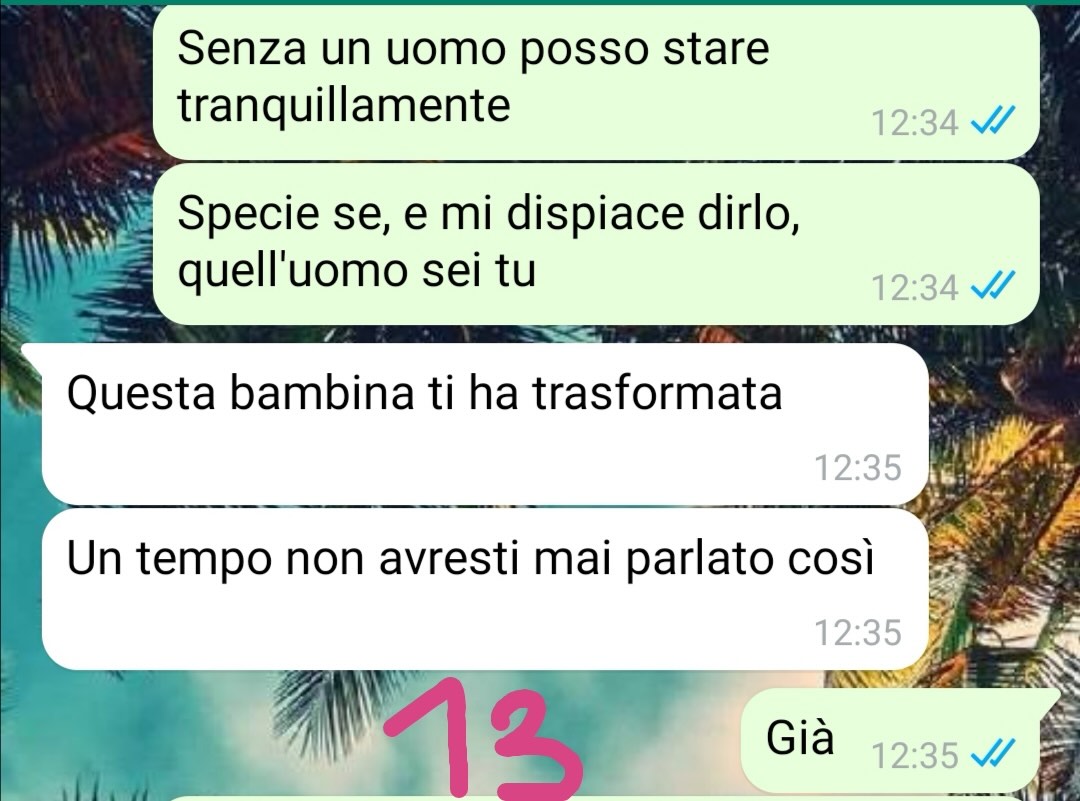The width and height of the screenshot is (1080, 801).
Task: Click the word 'tranquillamente' in first bubble
Action: pyautogui.click(x=344, y=105)
